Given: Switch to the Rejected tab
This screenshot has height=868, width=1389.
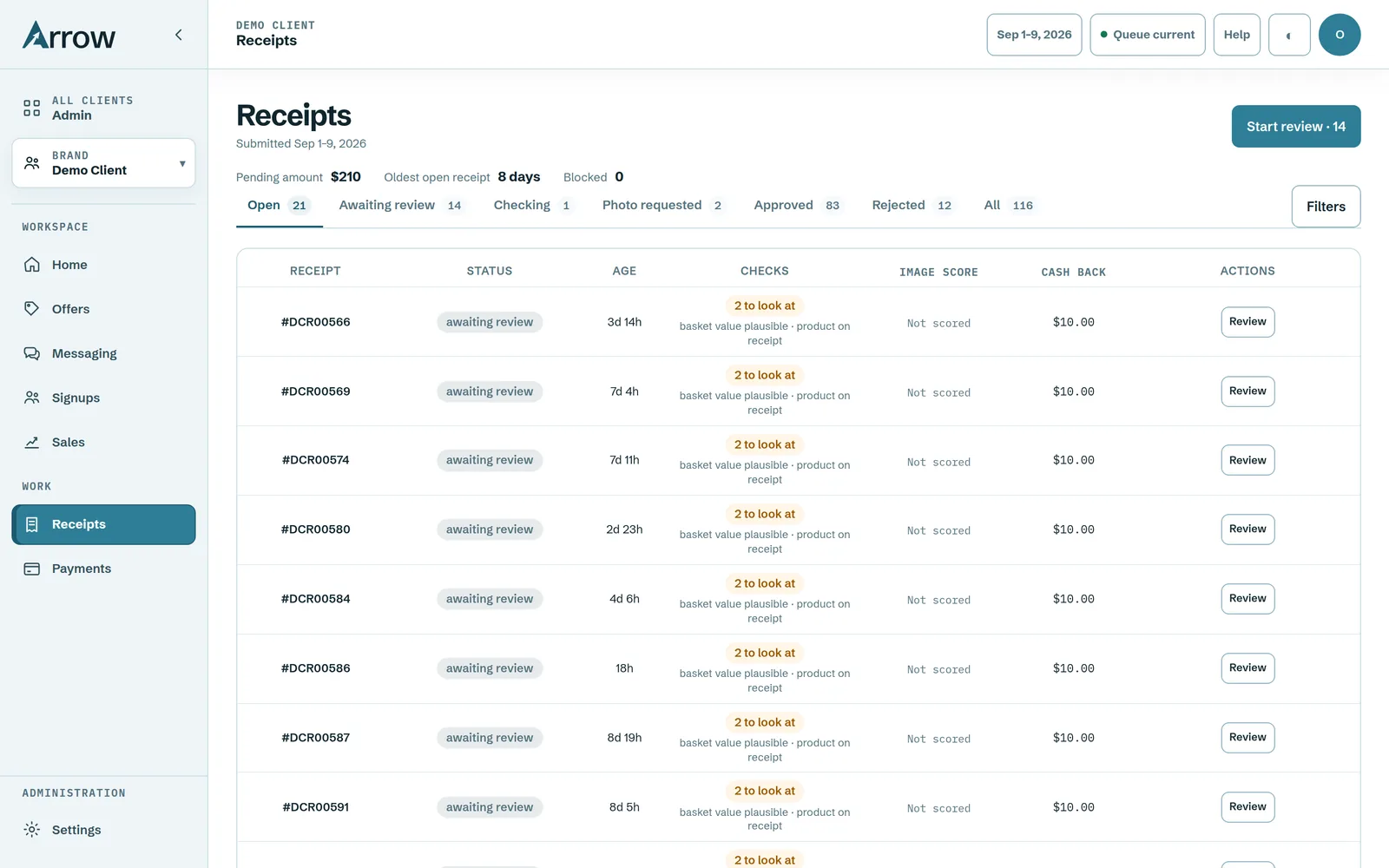Looking at the screenshot, I should click(x=912, y=206).
